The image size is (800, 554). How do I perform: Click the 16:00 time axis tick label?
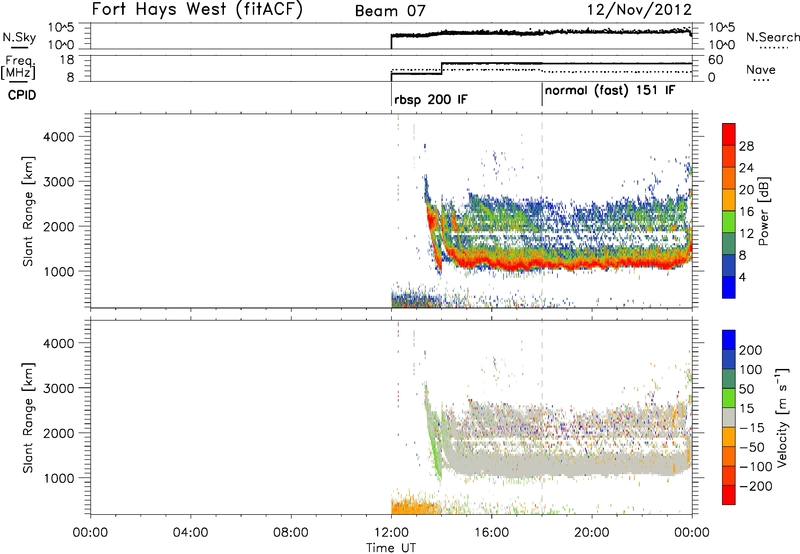491,533
